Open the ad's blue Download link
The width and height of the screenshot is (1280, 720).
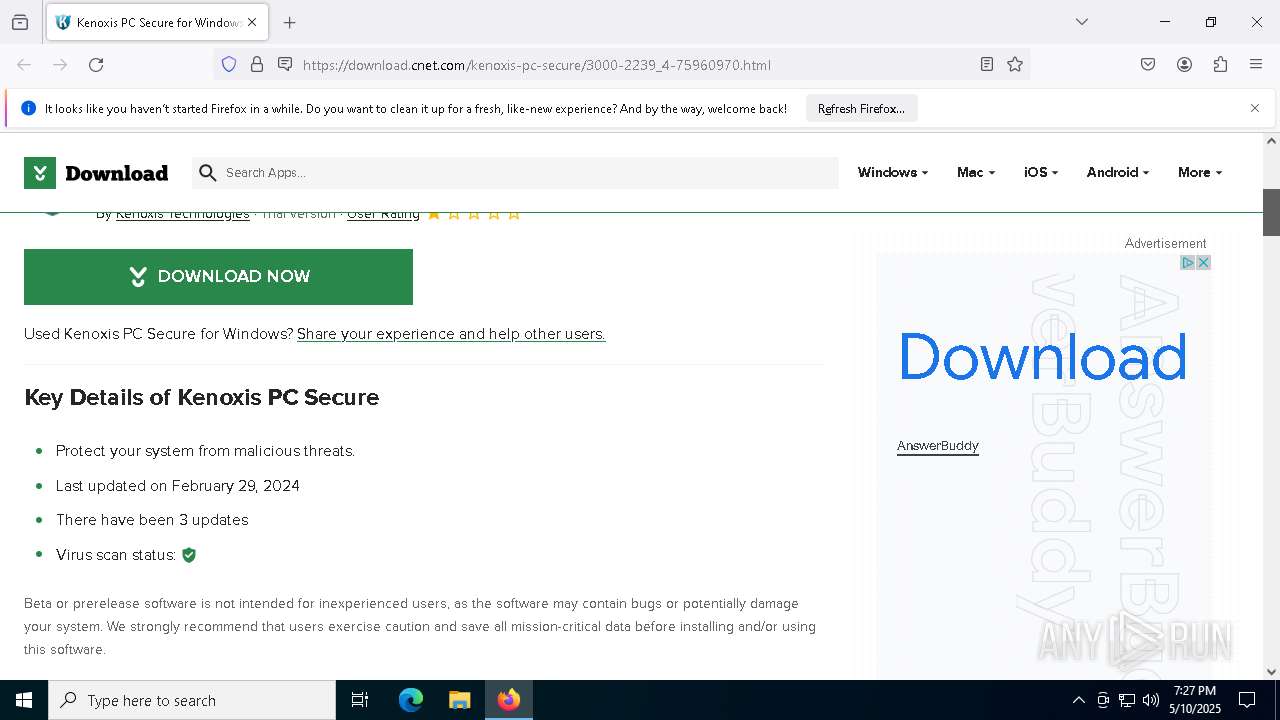click(1042, 357)
